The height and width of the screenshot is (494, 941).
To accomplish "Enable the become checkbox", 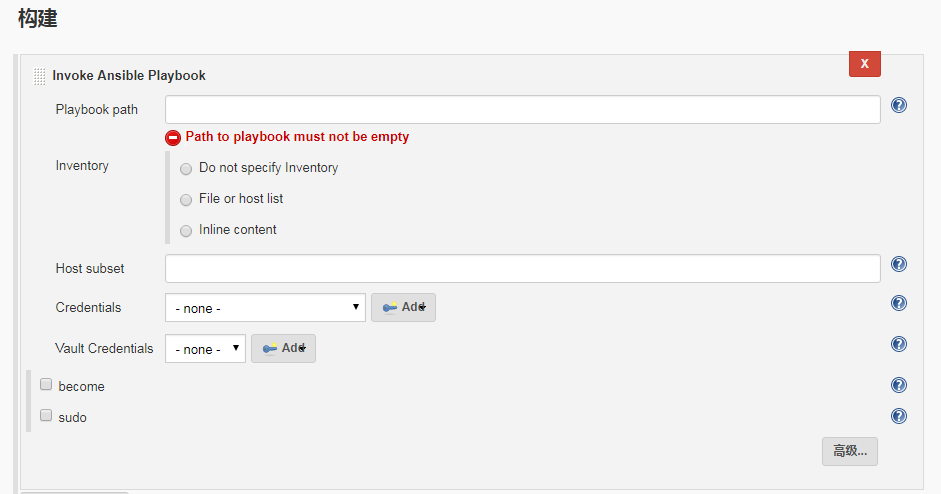I will 46,384.
